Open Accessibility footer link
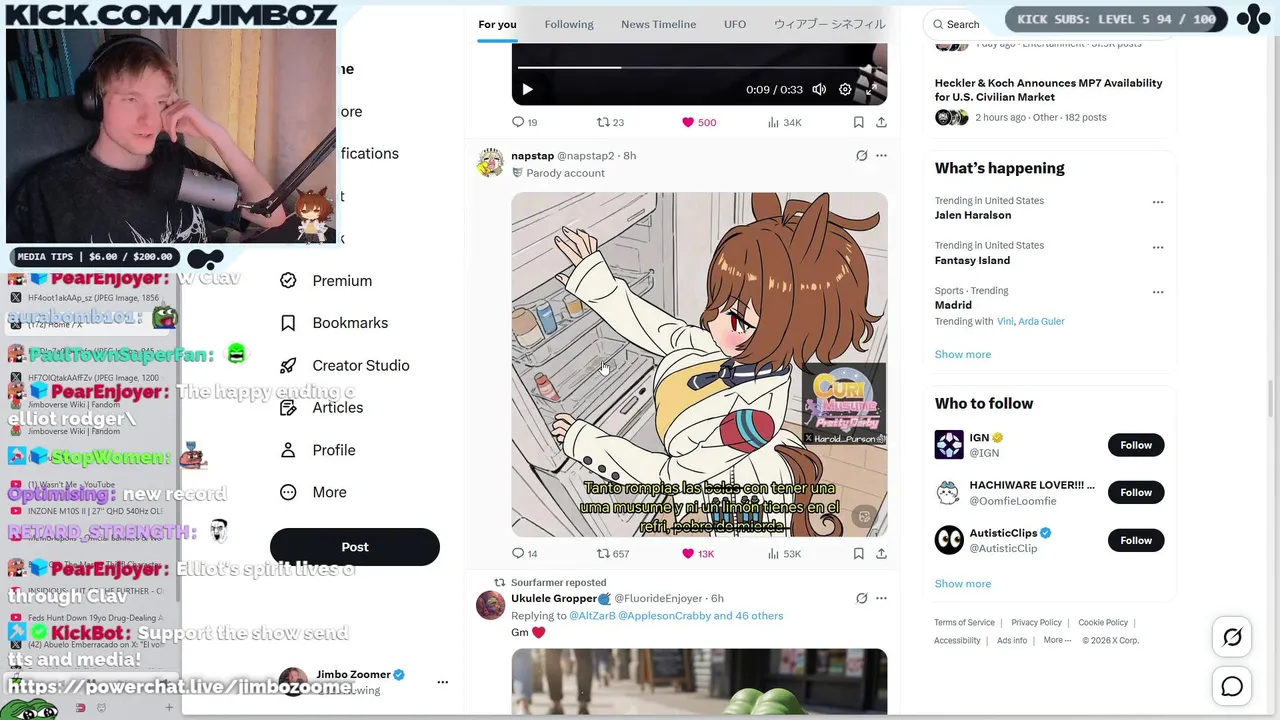 (x=957, y=640)
